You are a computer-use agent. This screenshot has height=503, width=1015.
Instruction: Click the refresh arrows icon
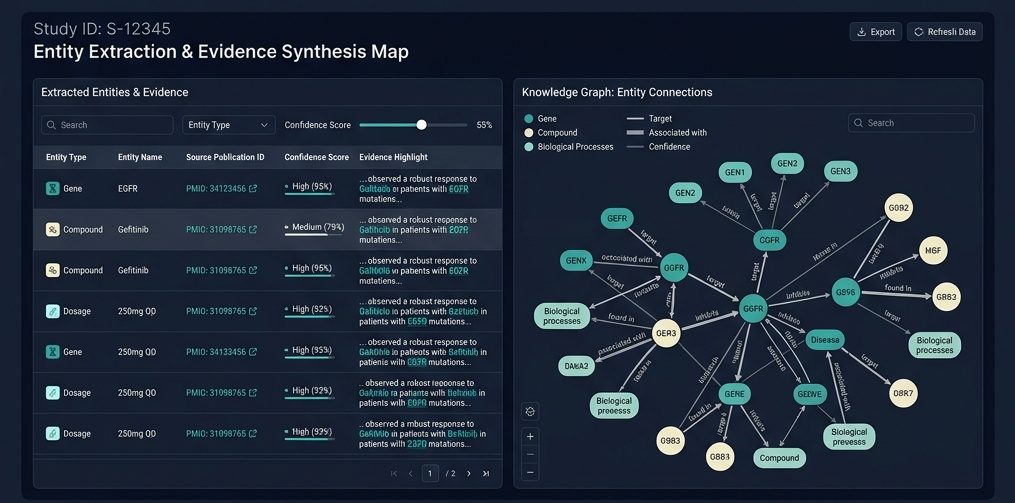(919, 32)
